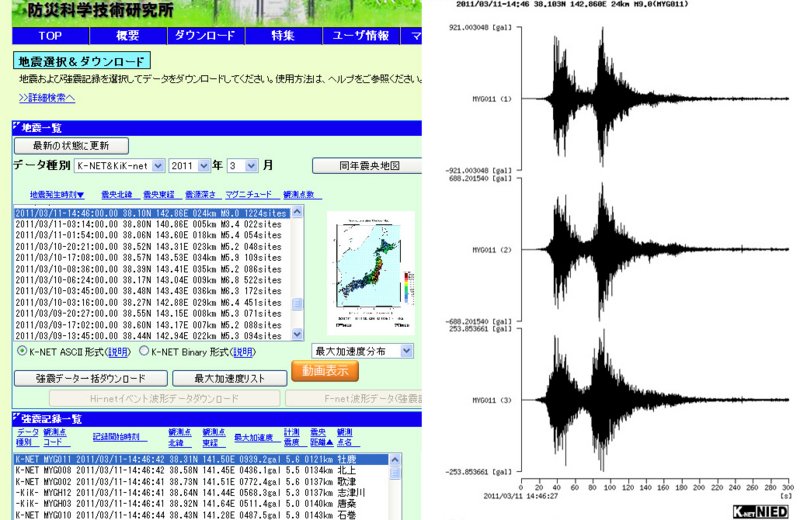Click the Japan acceleration map thumbnail
This screenshot has height=520, width=800.
371,273
